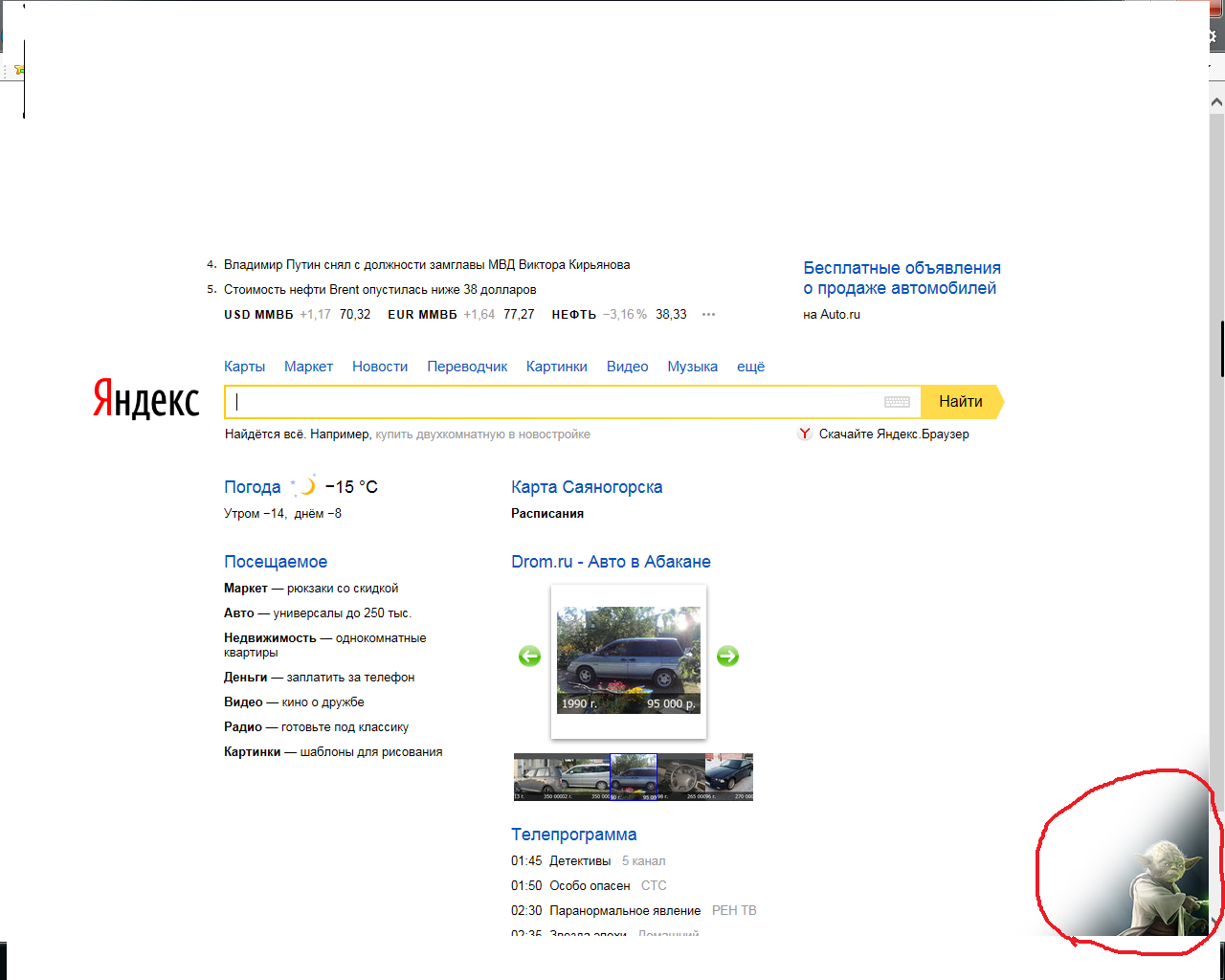Click example query купить двухкомнатную в новостройке
Screen dimensions: 1225x980
coord(482,434)
